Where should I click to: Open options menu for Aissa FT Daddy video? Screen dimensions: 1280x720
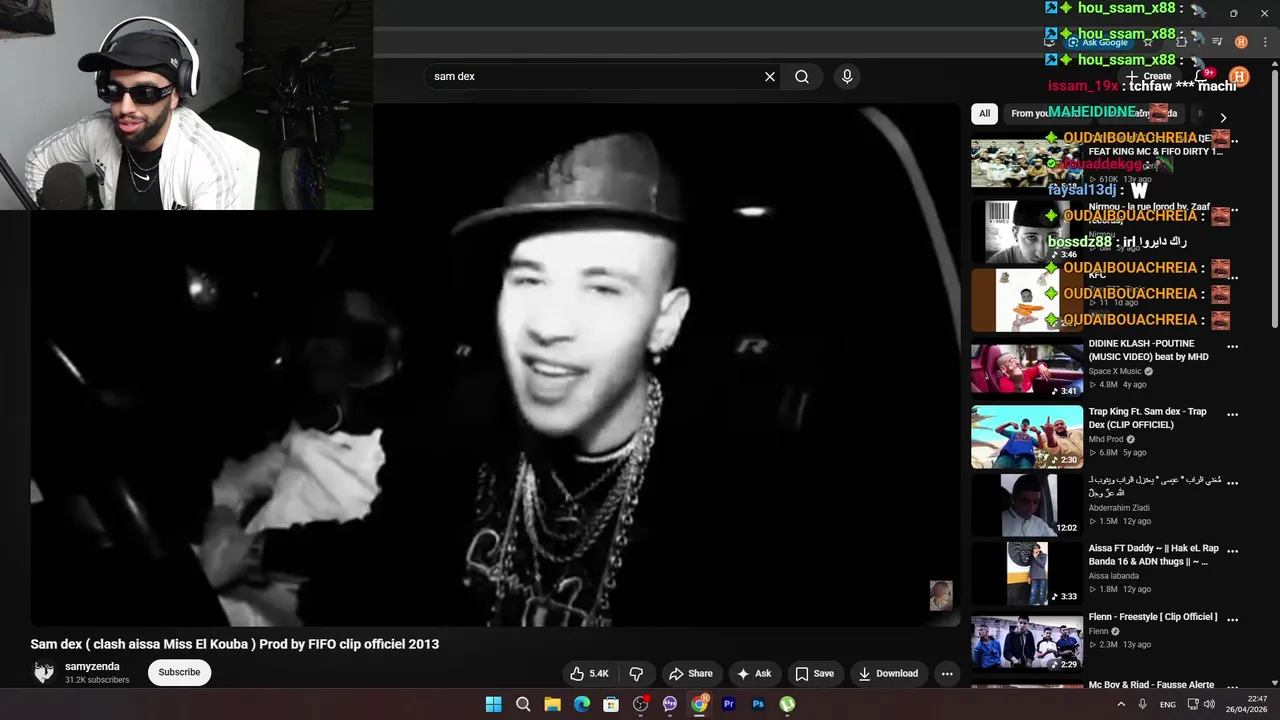pyautogui.click(x=1232, y=551)
